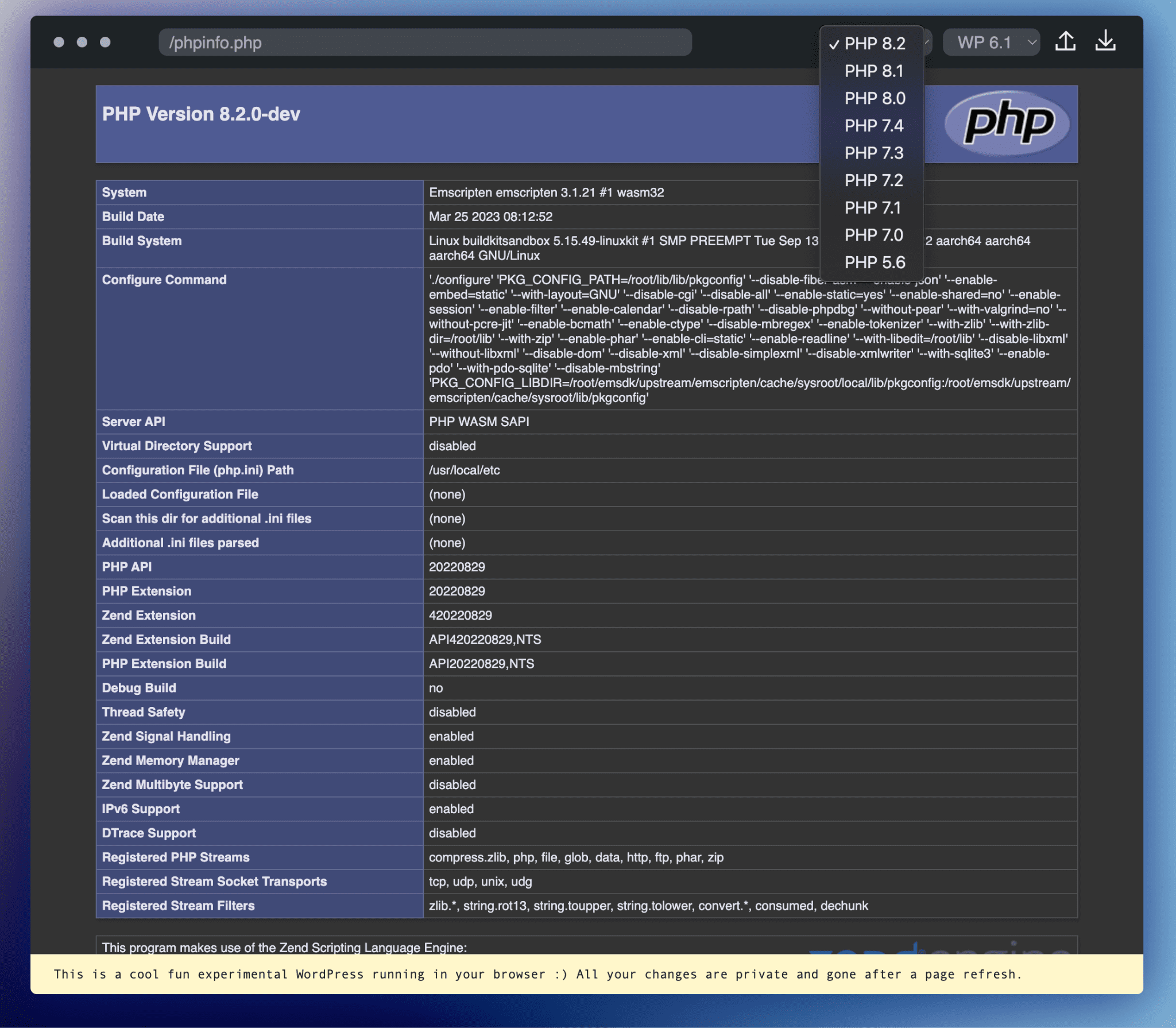The height and width of the screenshot is (1028, 1176).
Task: Select PHP 7.3 from version list
Action: pyautogui.click(x=873, y=153)
